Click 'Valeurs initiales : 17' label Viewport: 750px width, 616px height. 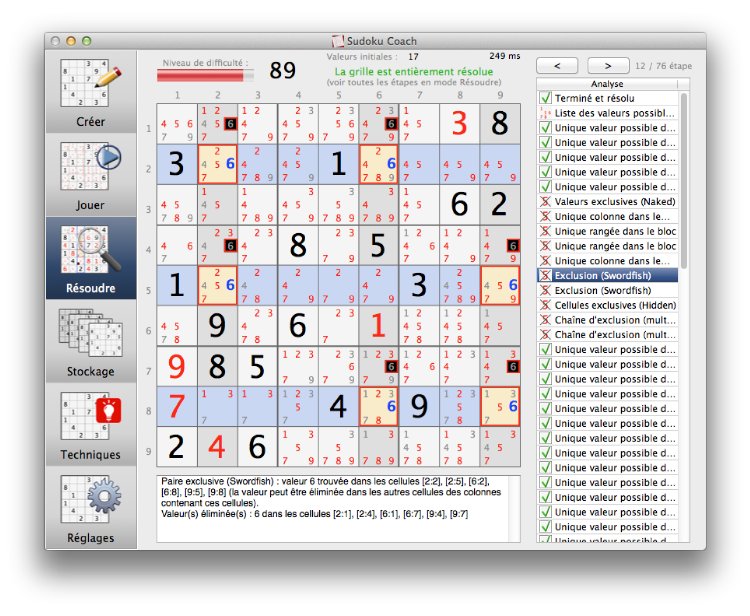tap(372, 56)
